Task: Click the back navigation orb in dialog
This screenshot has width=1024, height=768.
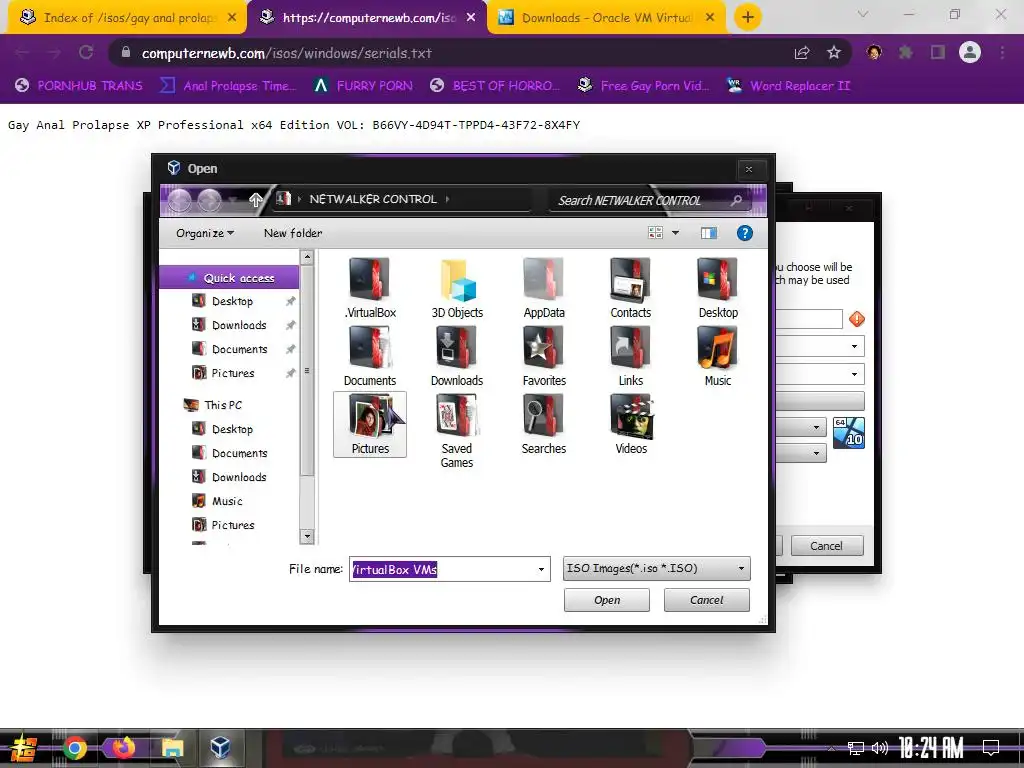Action: [180, 200]
